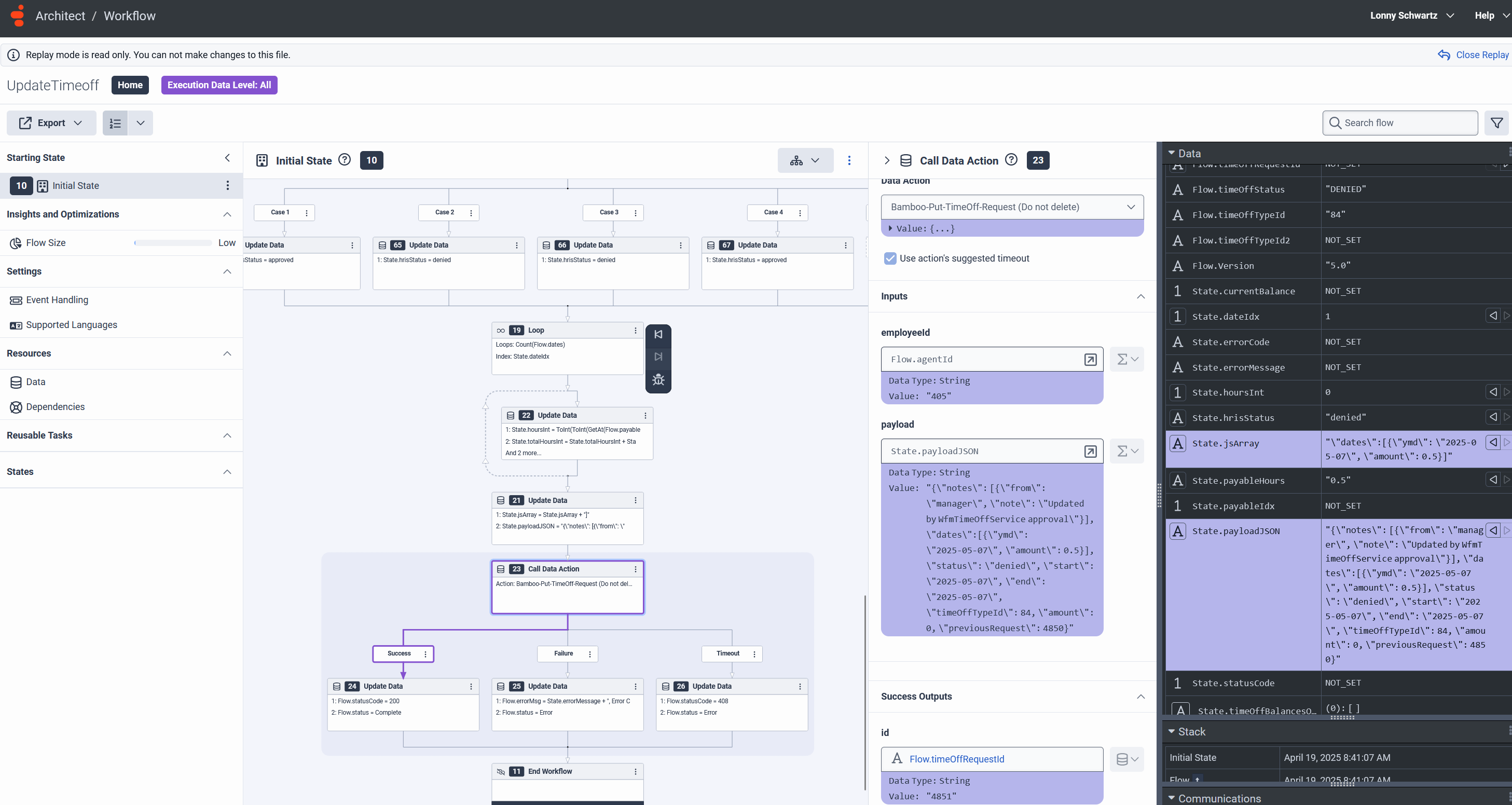Click the Home button
This screenshot has width=1512, height=805.
(130, 85)
